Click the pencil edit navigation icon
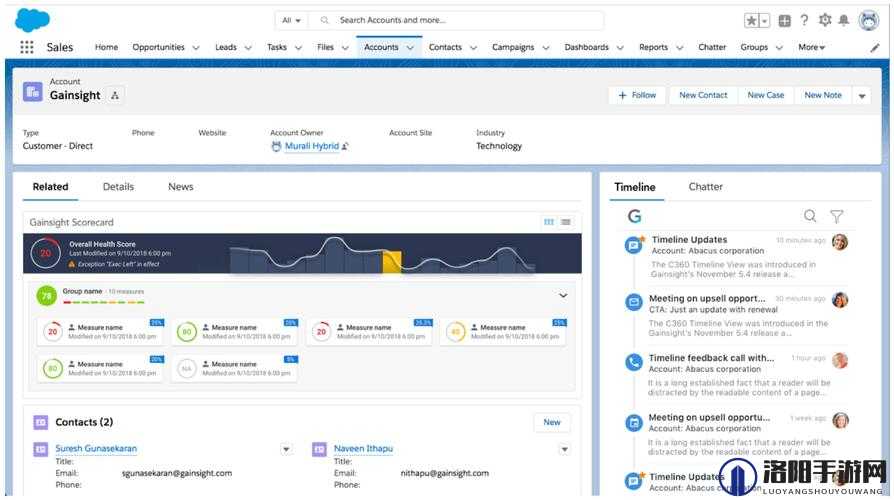This screenshot has height=500, width=894. tap(875, 48)
